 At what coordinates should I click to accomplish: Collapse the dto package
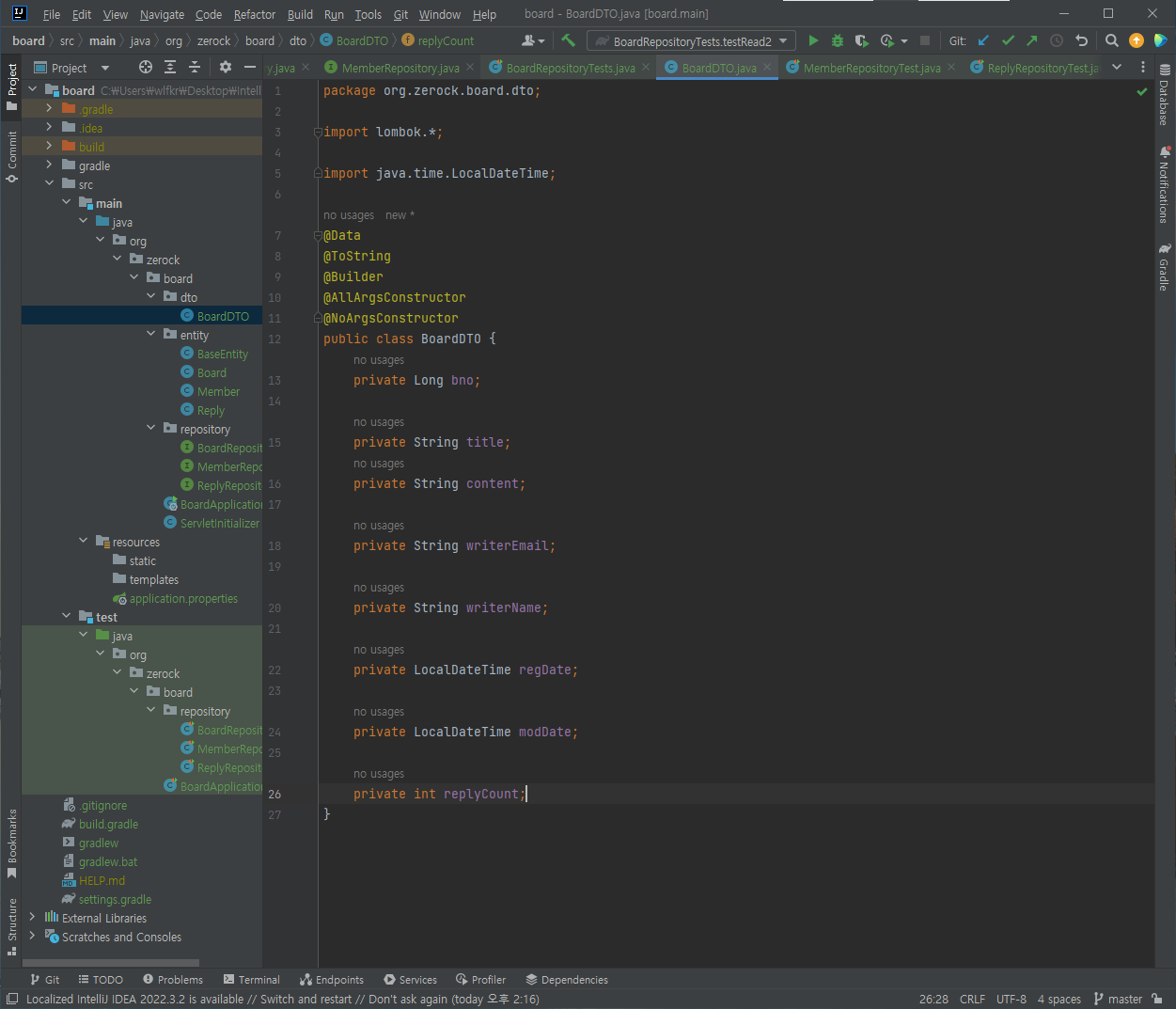[x=150, y=297]
